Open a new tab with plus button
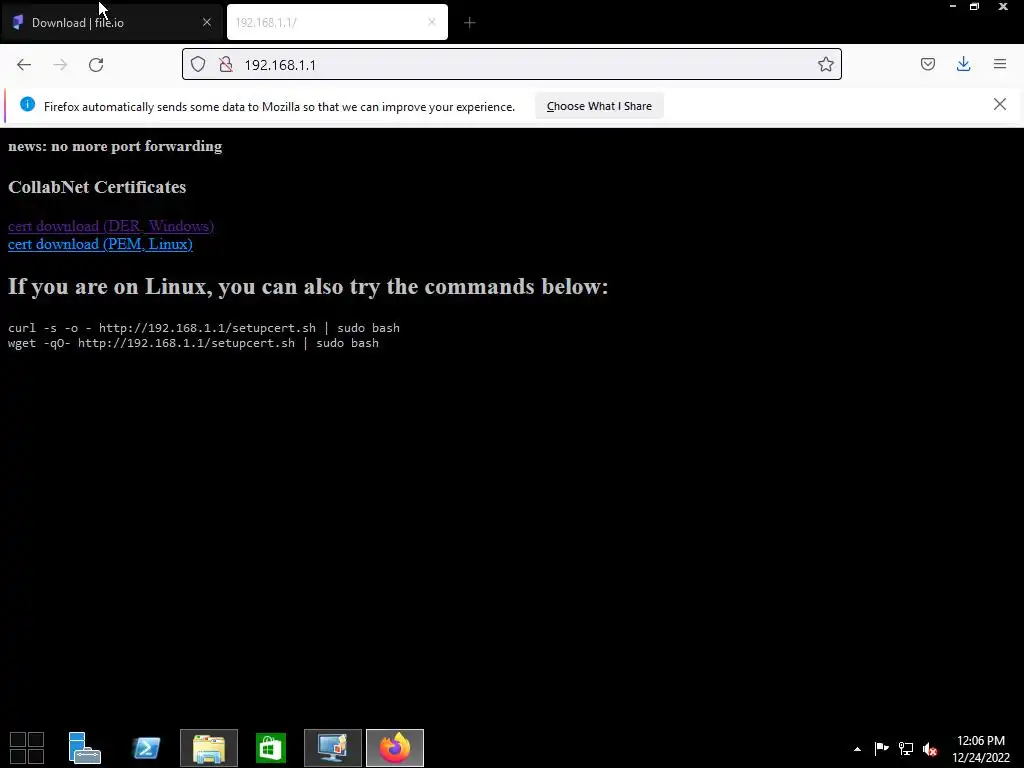1024x768 pixels. pos(470,23)
